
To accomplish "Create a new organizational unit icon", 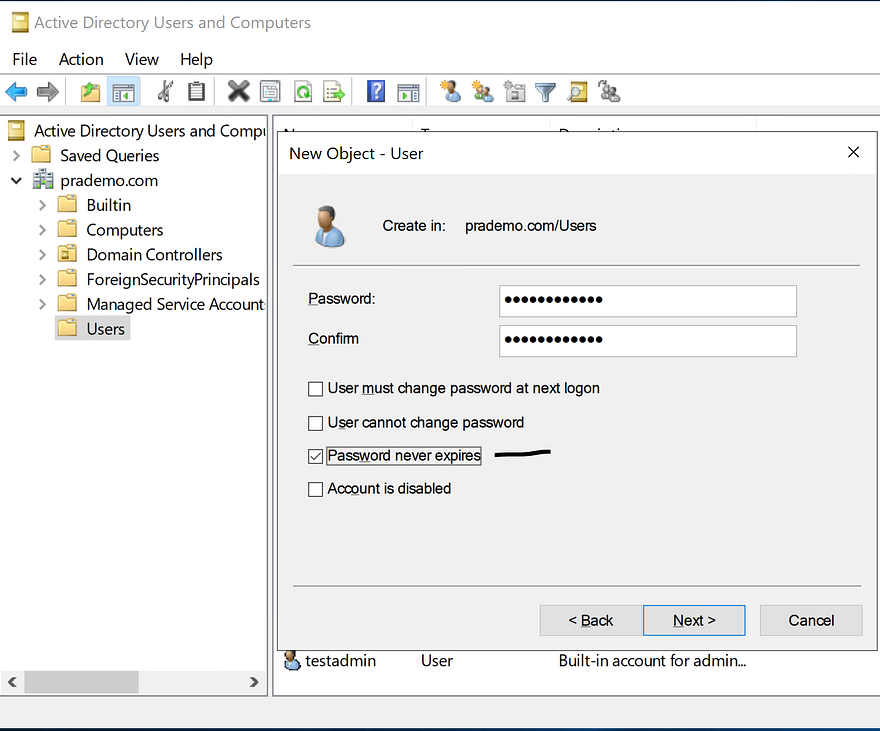I will [514, 91].
